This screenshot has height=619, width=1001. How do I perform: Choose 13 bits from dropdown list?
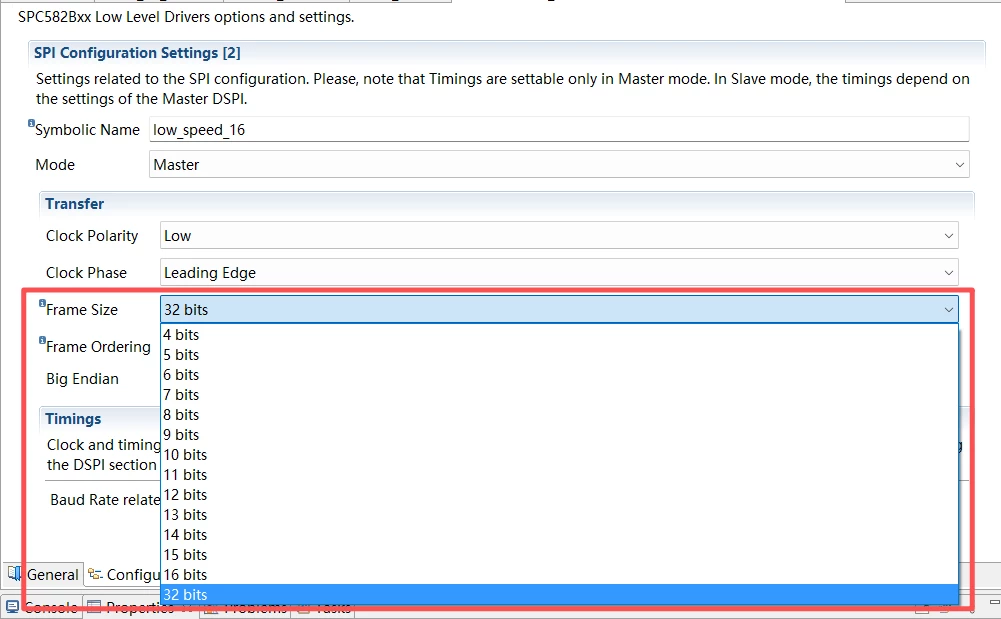pyautogui.click(x=559, y=515)
